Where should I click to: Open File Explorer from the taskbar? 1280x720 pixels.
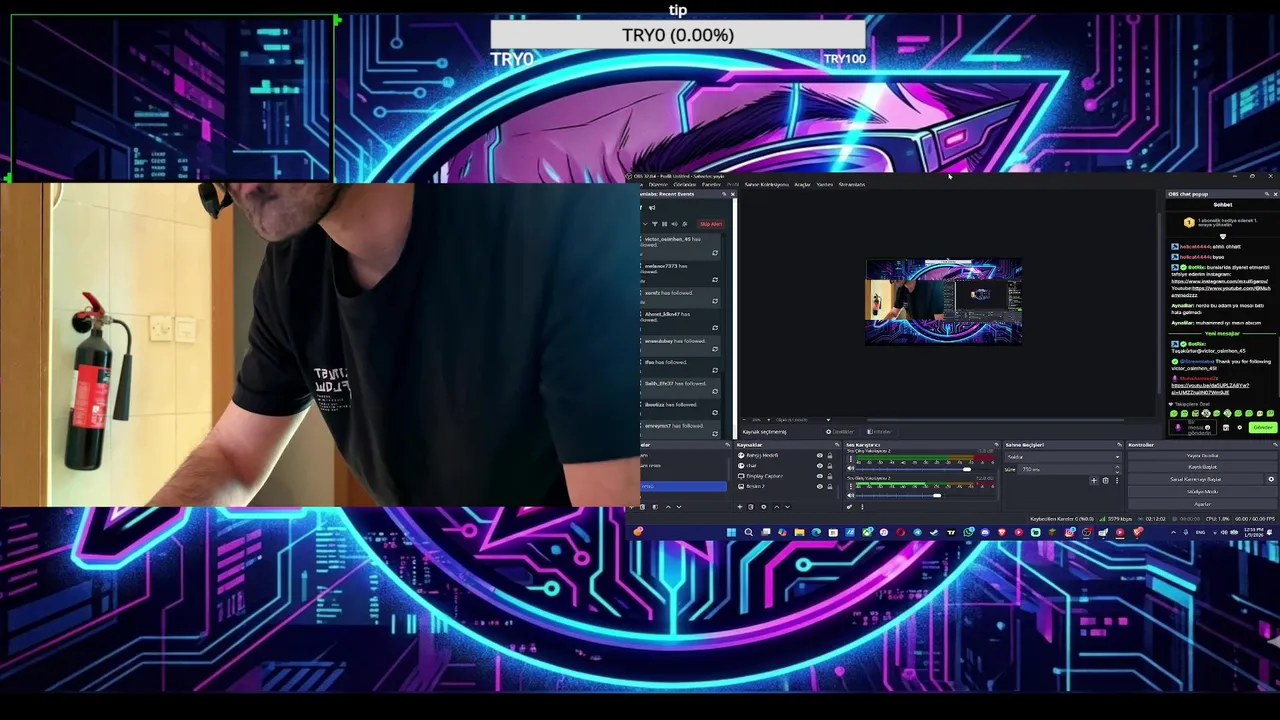click(x=799, y=532)
